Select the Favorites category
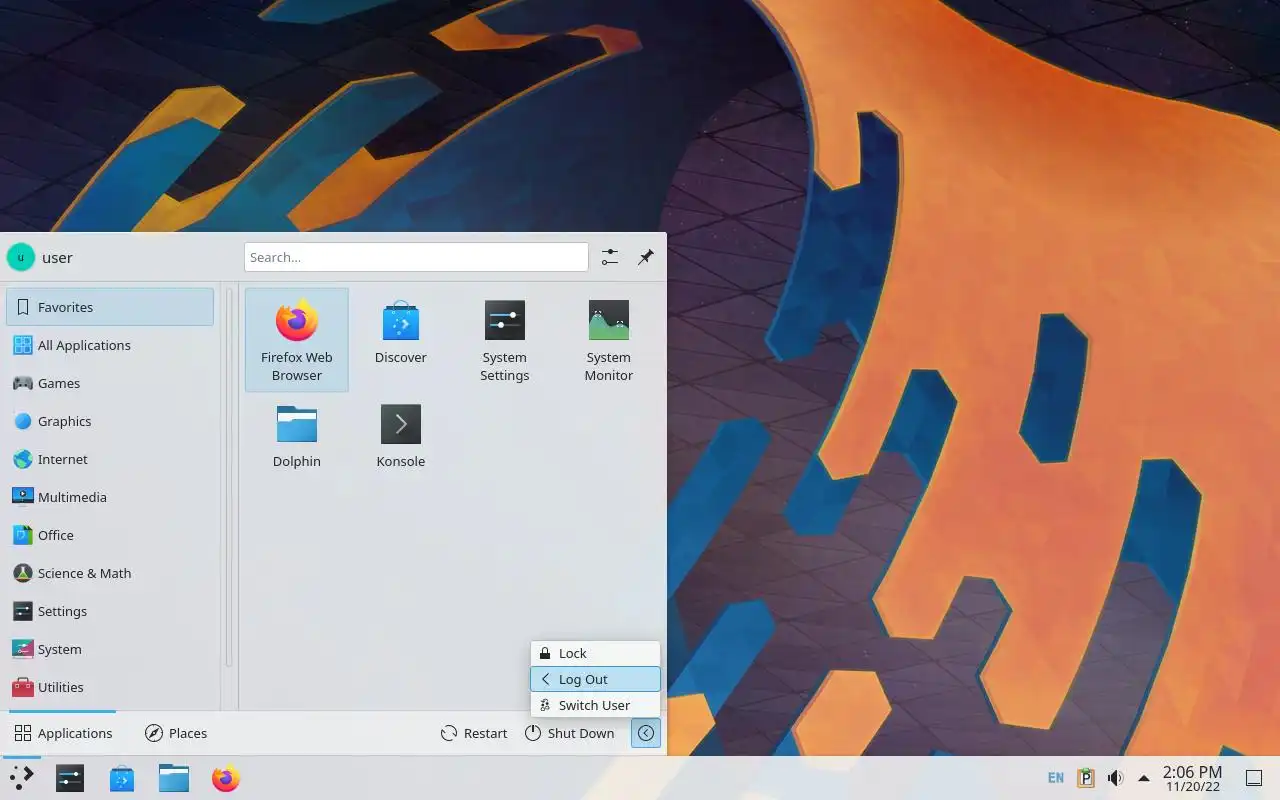Screen dimensions: 1280x800 [x=110, y=307]
